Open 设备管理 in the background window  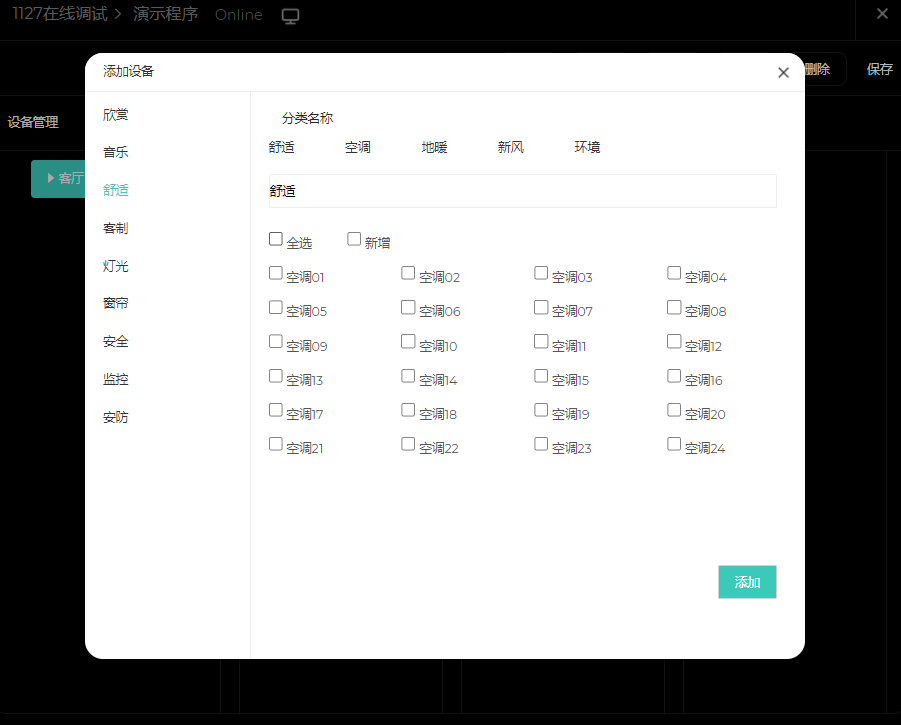click(x=33, y=122)
